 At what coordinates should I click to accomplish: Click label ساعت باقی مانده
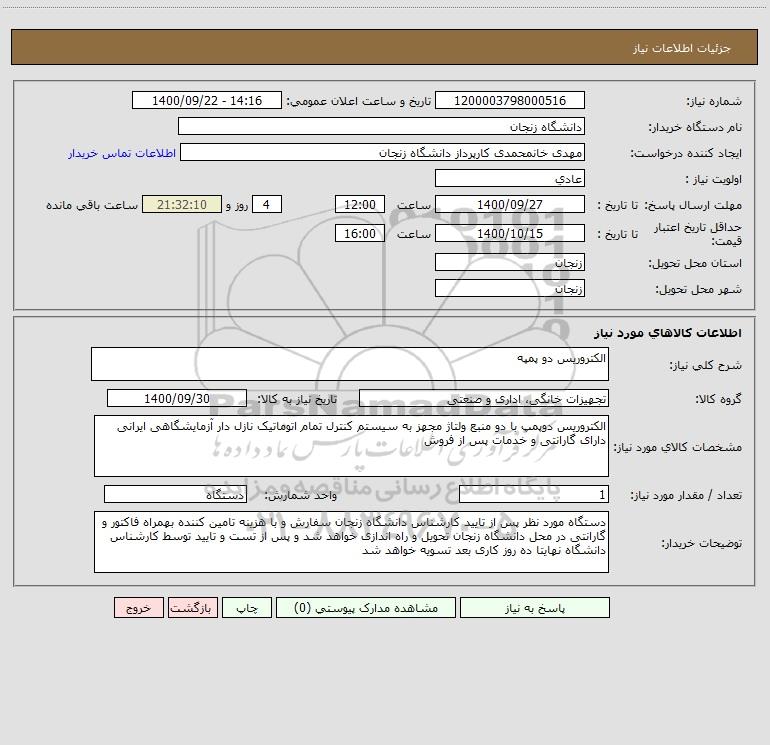92,205
